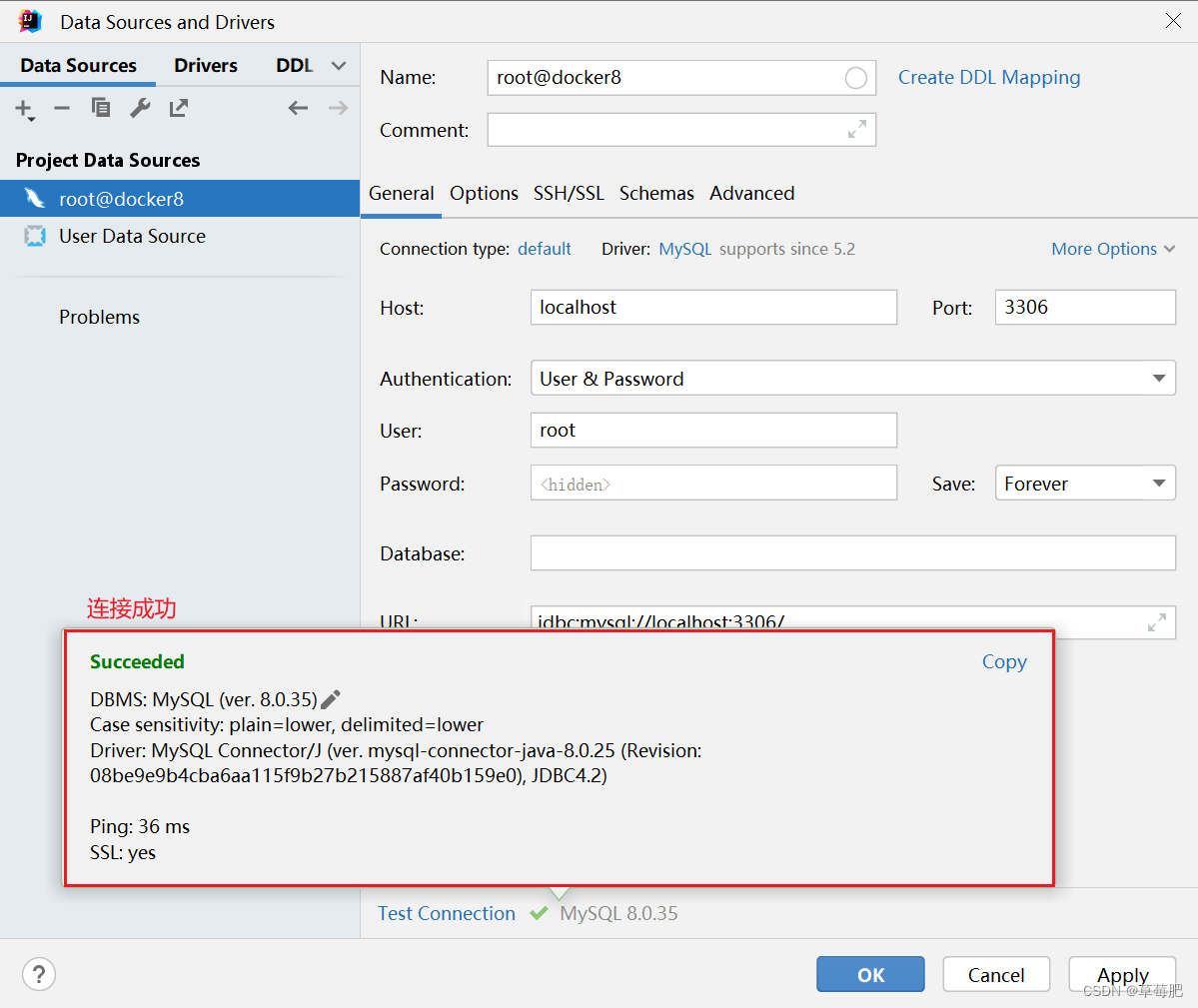Click the User Data Source icon

[34, 236]
